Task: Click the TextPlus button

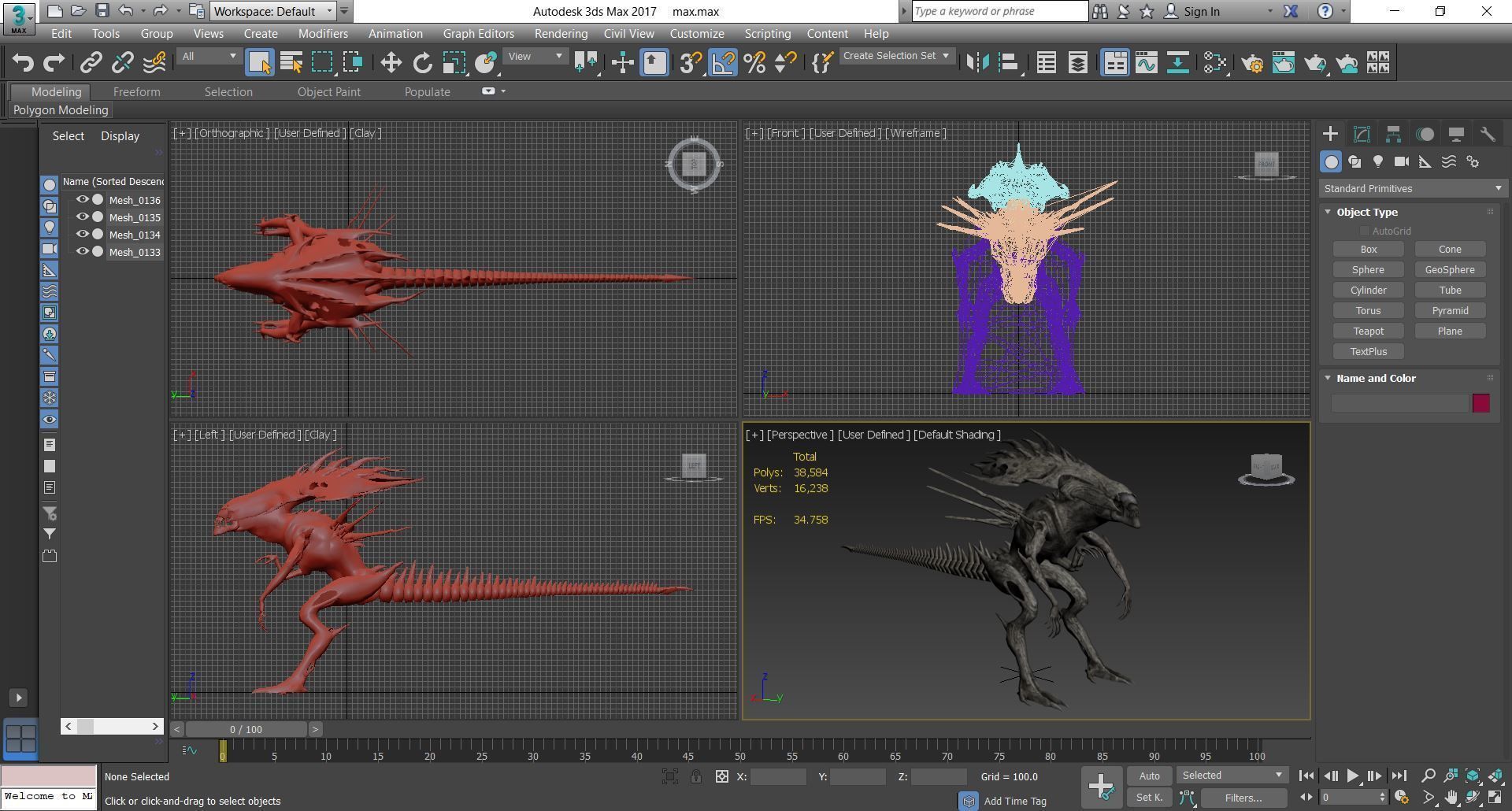Action: (x=1368, y=351)
